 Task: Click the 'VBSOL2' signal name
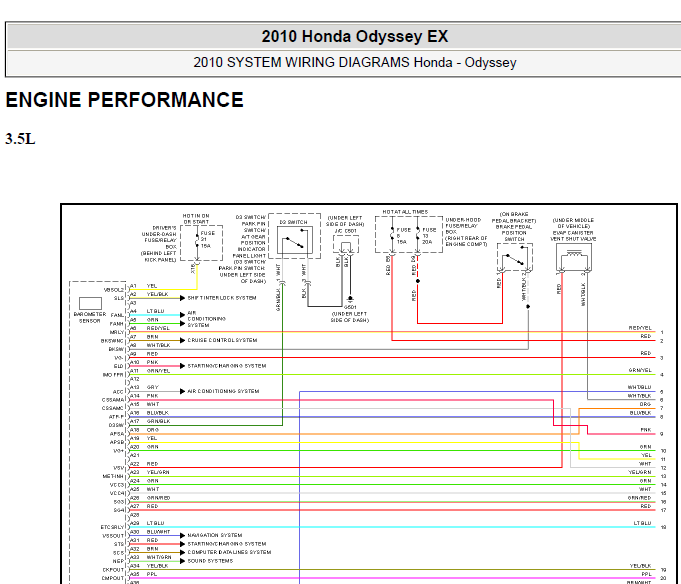pyautogui.click(x=114, y=290)
